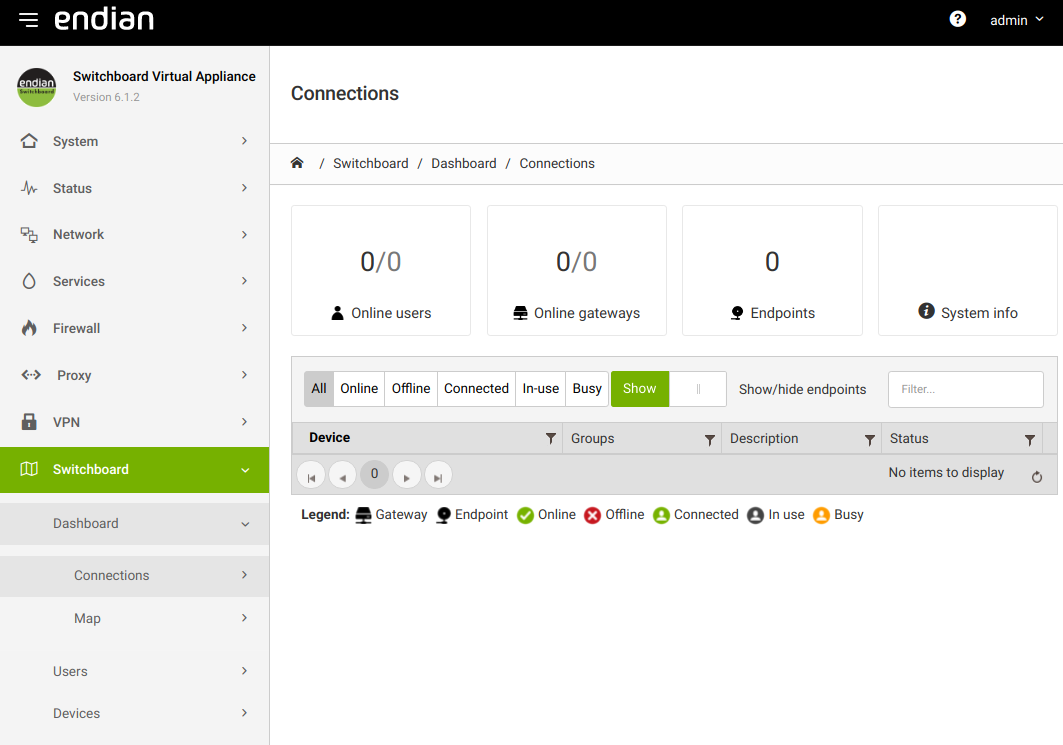
Task: Select the Connected filter button
Action: click(477, 388)
